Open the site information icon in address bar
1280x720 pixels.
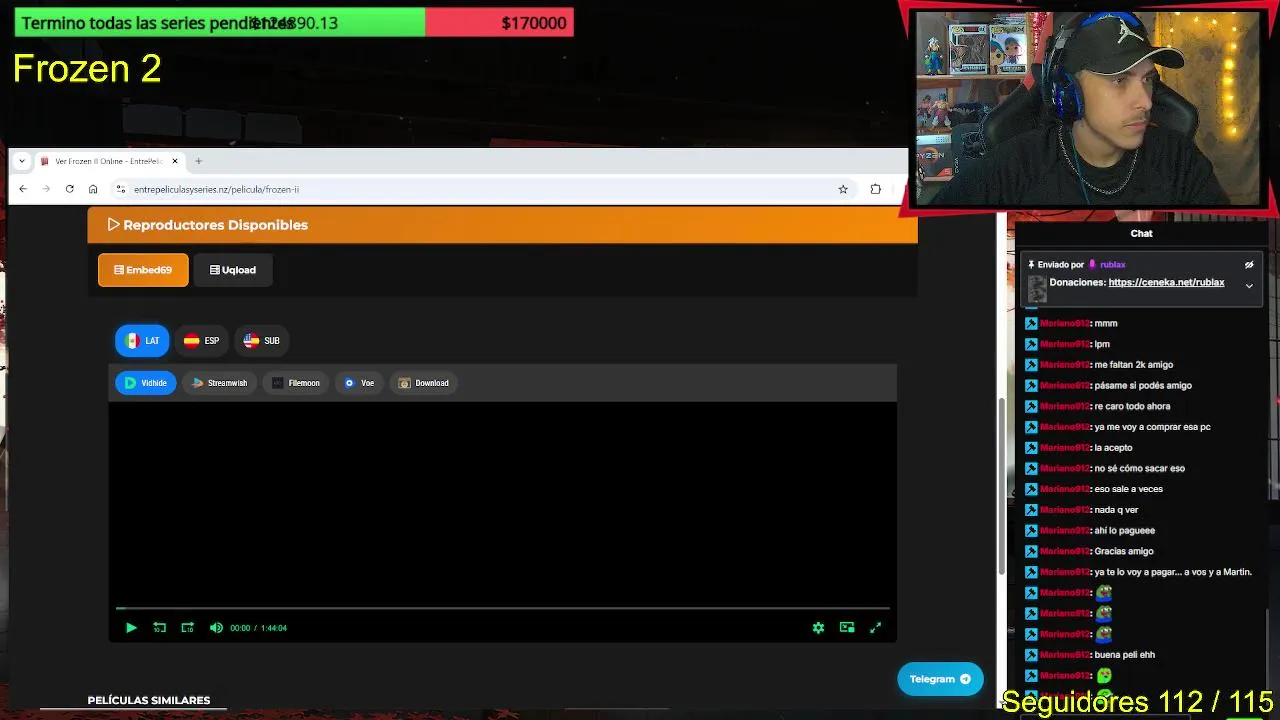click(121, 189)
